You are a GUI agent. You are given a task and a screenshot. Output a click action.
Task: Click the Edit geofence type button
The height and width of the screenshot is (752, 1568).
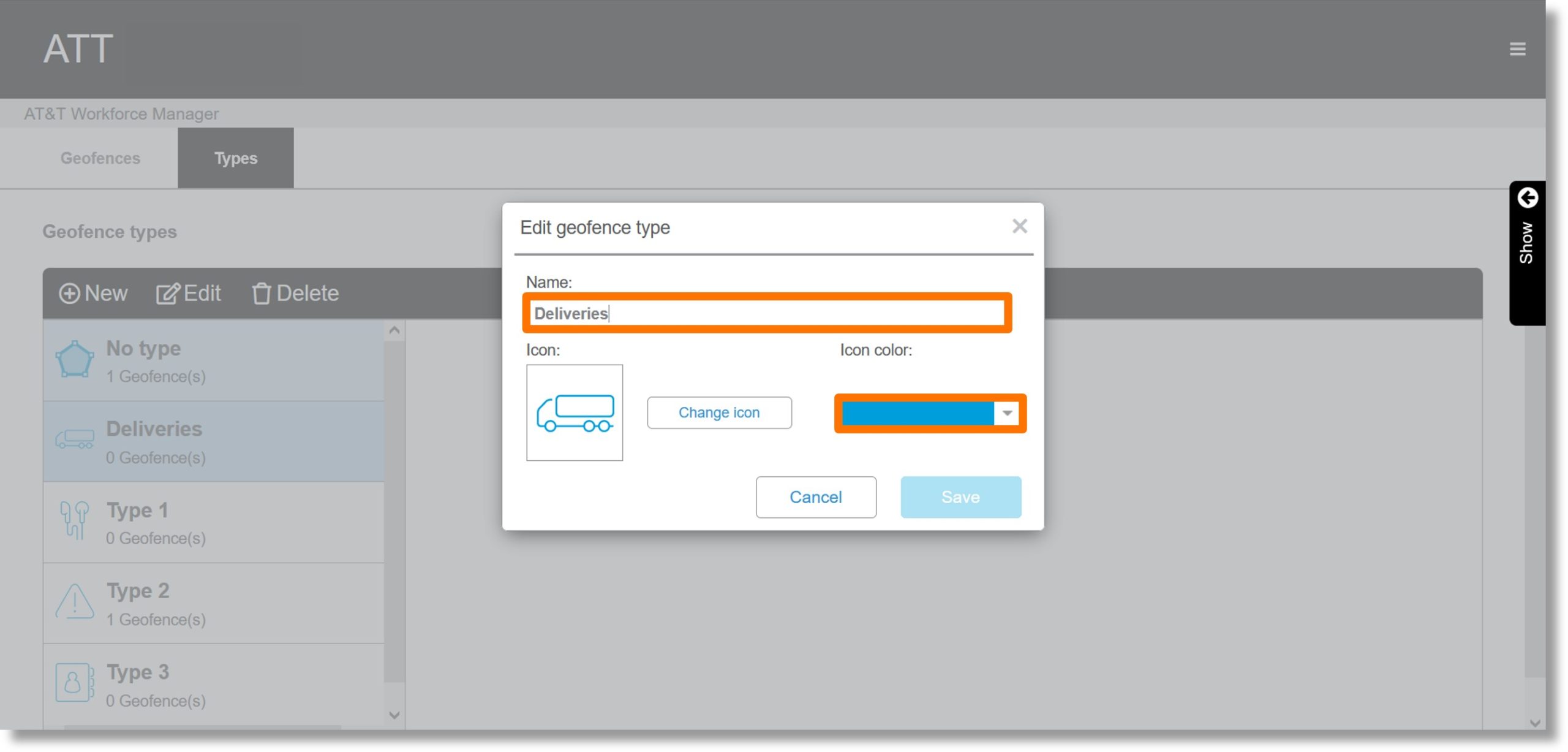(188, 294)
